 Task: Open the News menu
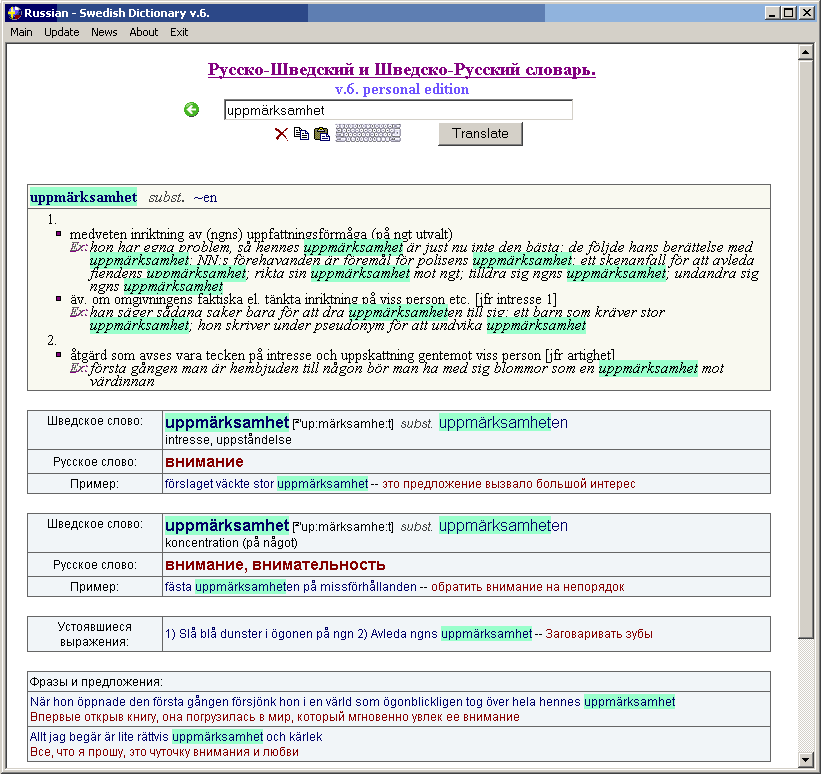click(104, 32)
